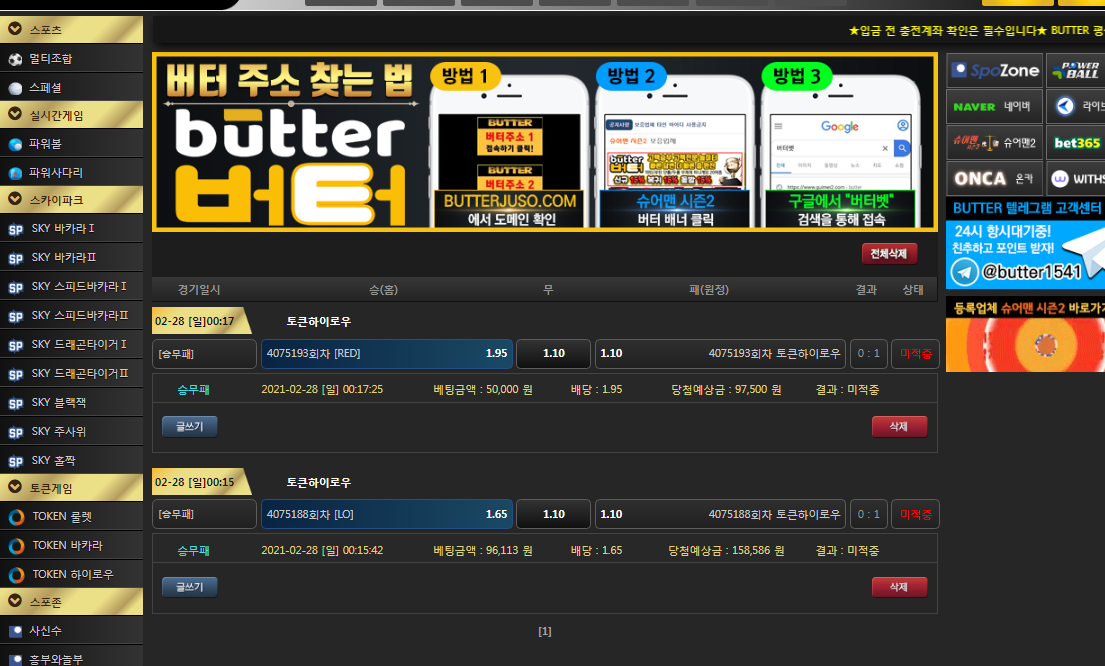
Task: Go to page [1] in pagination
Action: tap(544, 631)
